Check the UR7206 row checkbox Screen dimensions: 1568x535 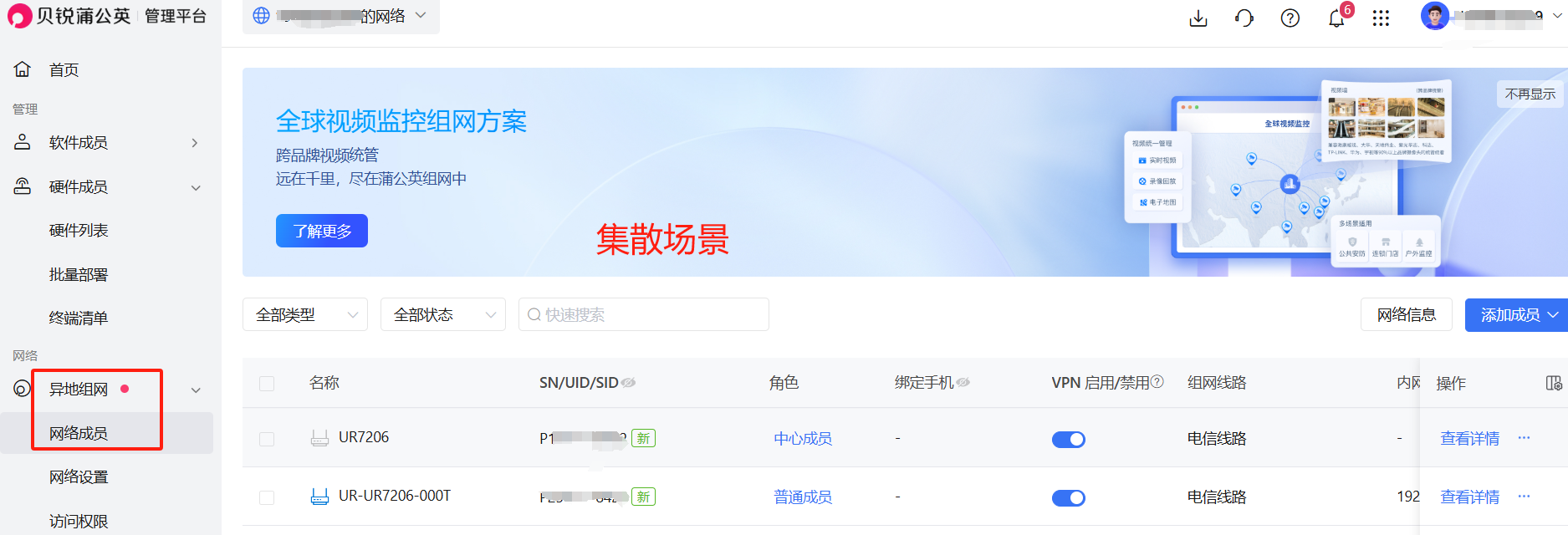pyautogui.click(x=267, y=439)
